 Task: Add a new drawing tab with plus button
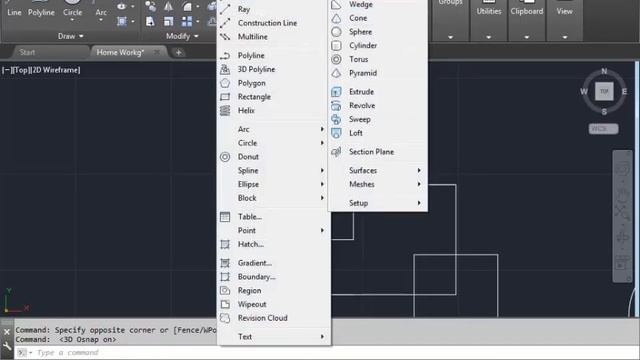click(x=178, y=52)
